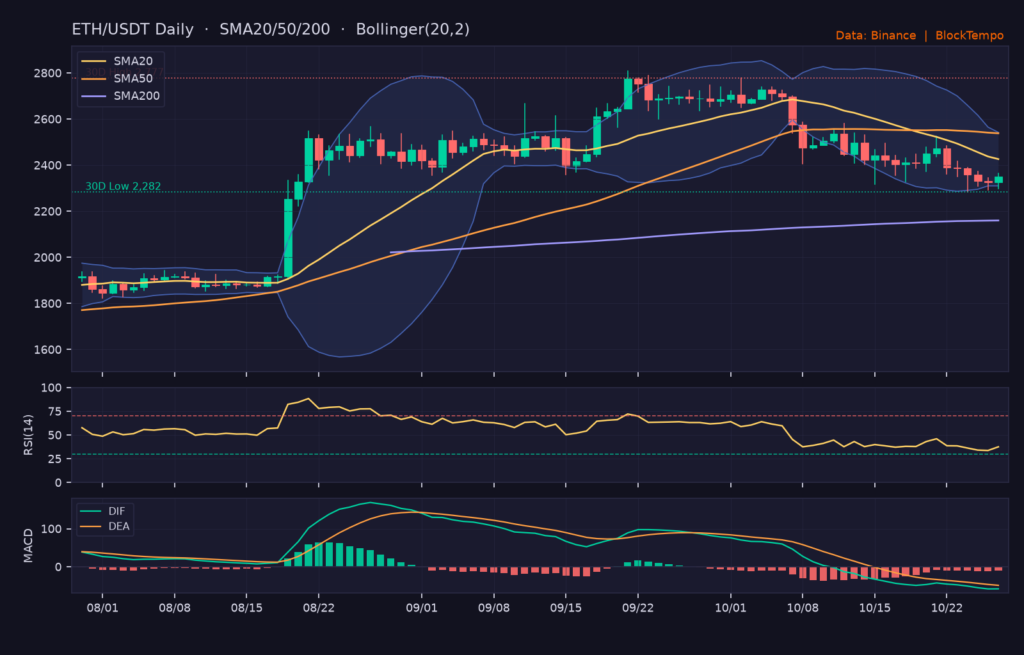Click the 09/22 date axis label
Image resolution: width=1024 pixels, height=655 pixels.
tap(638, 607)
